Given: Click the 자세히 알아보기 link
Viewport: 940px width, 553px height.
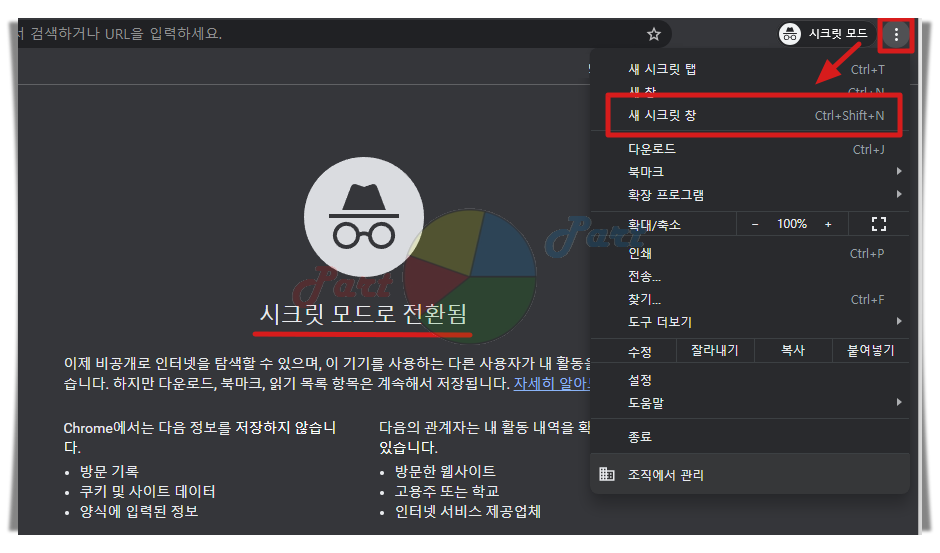Looking at the screenshot, I should point(552,384).
